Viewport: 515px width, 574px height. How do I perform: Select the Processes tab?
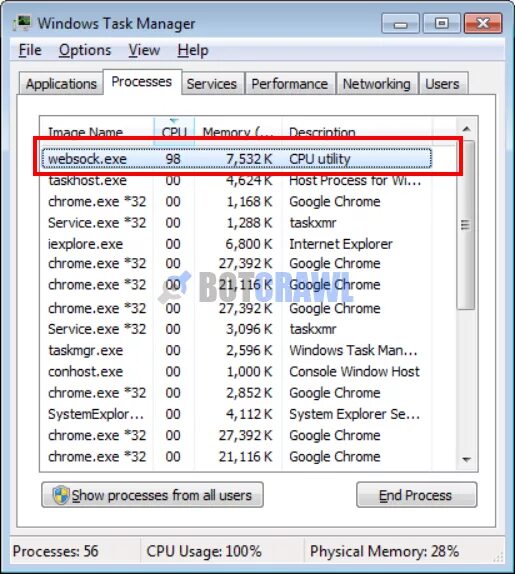coord(142,82)
